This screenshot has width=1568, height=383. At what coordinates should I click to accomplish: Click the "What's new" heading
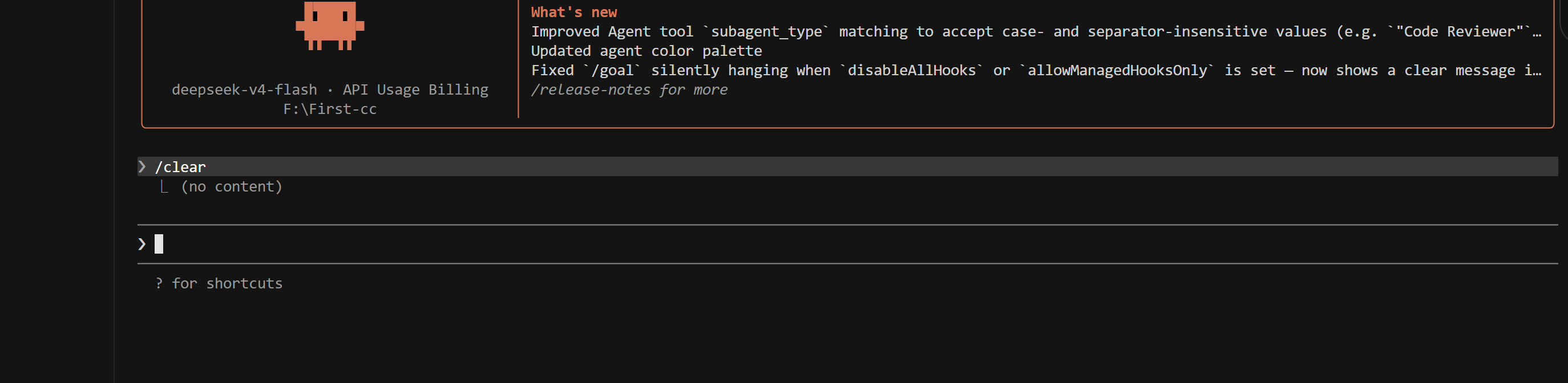click(x=574, y=12)
